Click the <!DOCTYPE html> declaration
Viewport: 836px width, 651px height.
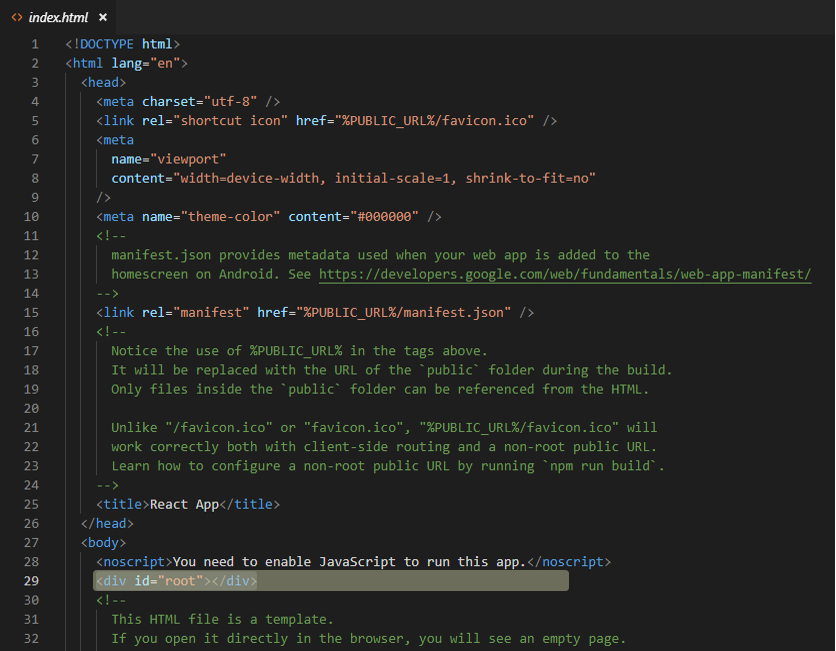(x=123, y=44)
